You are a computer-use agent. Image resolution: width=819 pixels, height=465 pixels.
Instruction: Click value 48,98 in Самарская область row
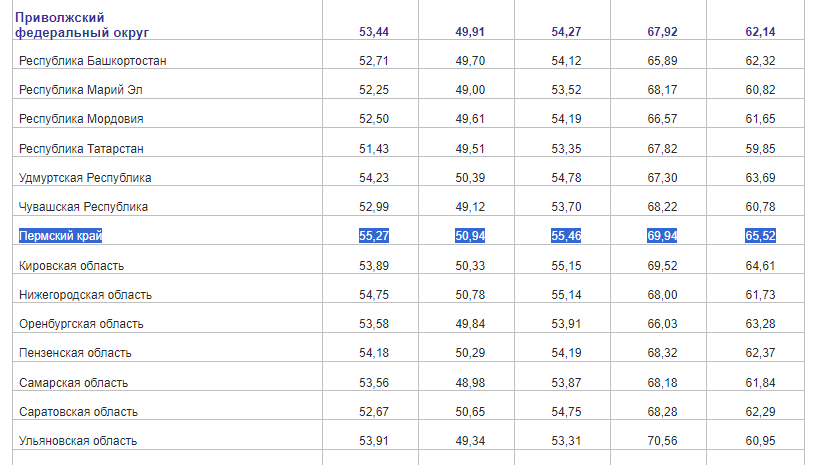(x=470, y=383)
